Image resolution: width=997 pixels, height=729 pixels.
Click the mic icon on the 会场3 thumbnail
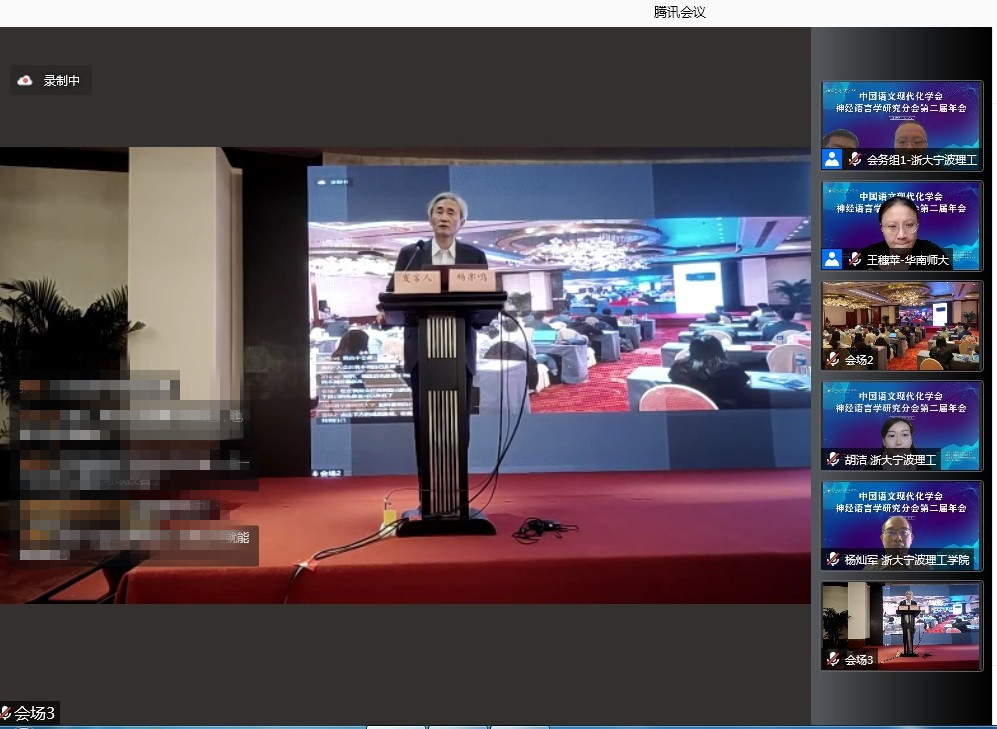click(x=833, y=660)
